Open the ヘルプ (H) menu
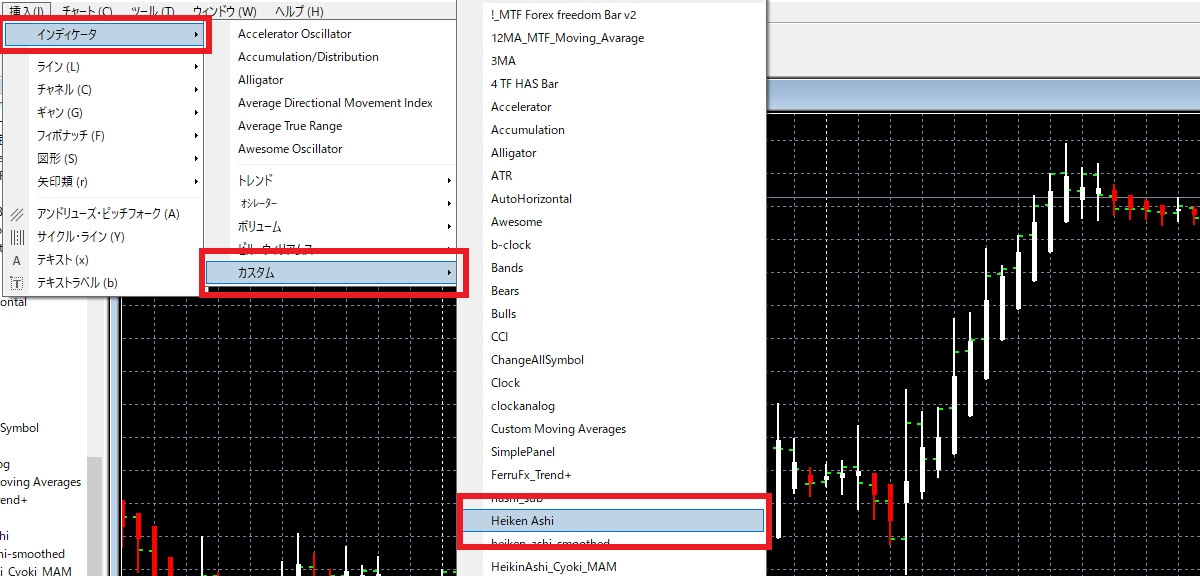The height and width of the screenshot is (576, 1200). [299, 11]
